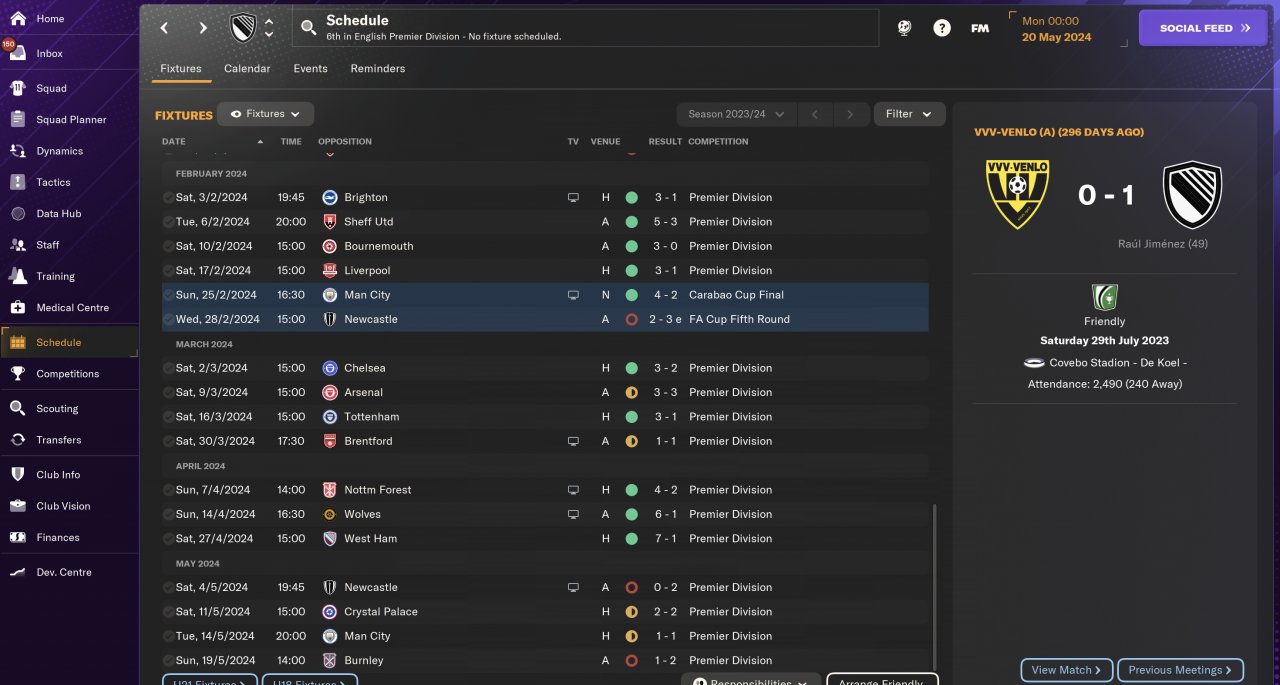Tick the Burnley 19/5/2024 fixture checkmark
The width and height of the screenshot is (1280, 685).
point(168,661)
